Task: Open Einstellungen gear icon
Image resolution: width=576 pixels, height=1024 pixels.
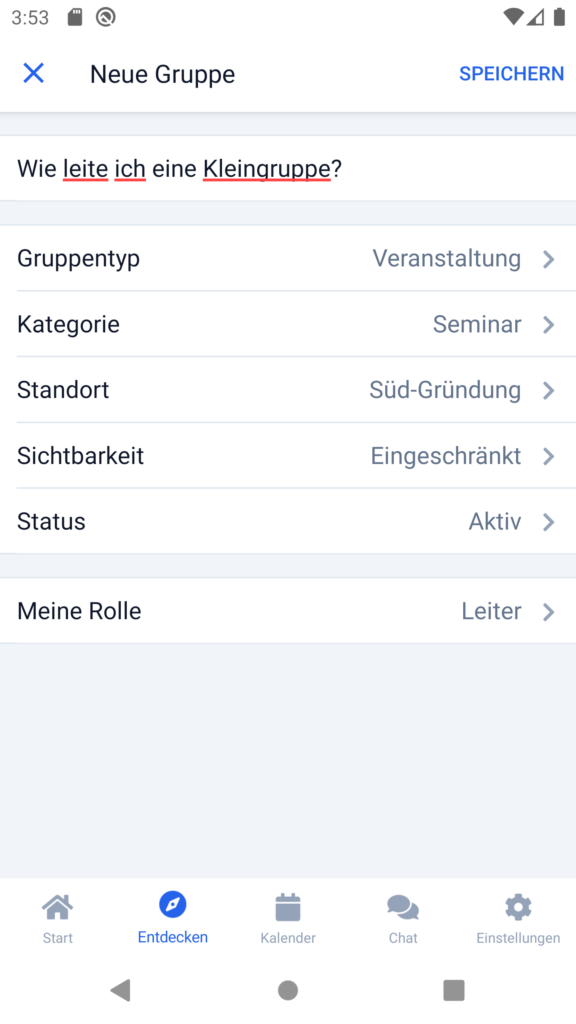Action: pyautogui.click(x=518, y=907)
